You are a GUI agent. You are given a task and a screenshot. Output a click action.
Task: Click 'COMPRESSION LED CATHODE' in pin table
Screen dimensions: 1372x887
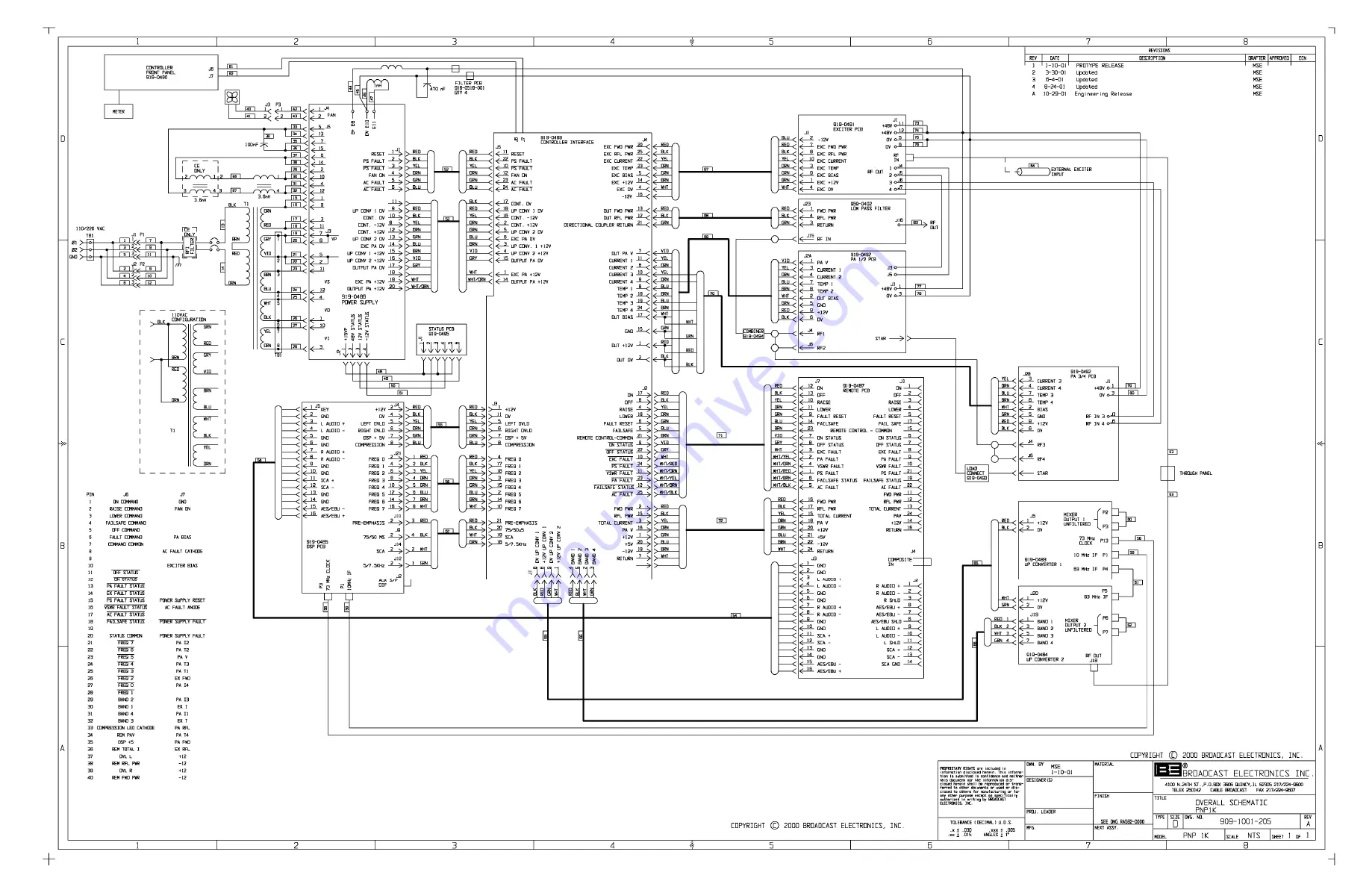(125, 728)
